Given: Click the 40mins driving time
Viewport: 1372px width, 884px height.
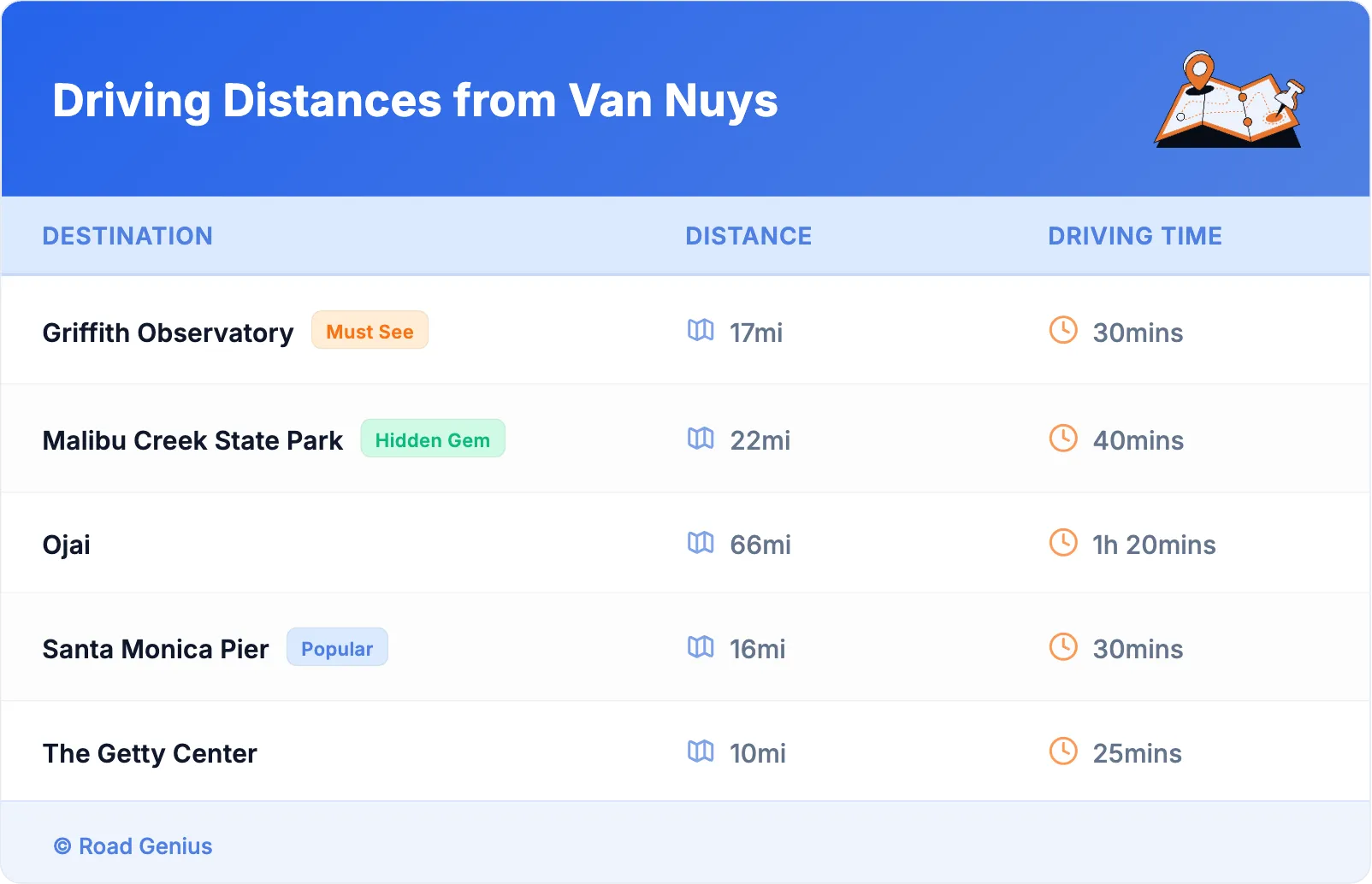Looking at the screenshot, I should point(1138,440).
